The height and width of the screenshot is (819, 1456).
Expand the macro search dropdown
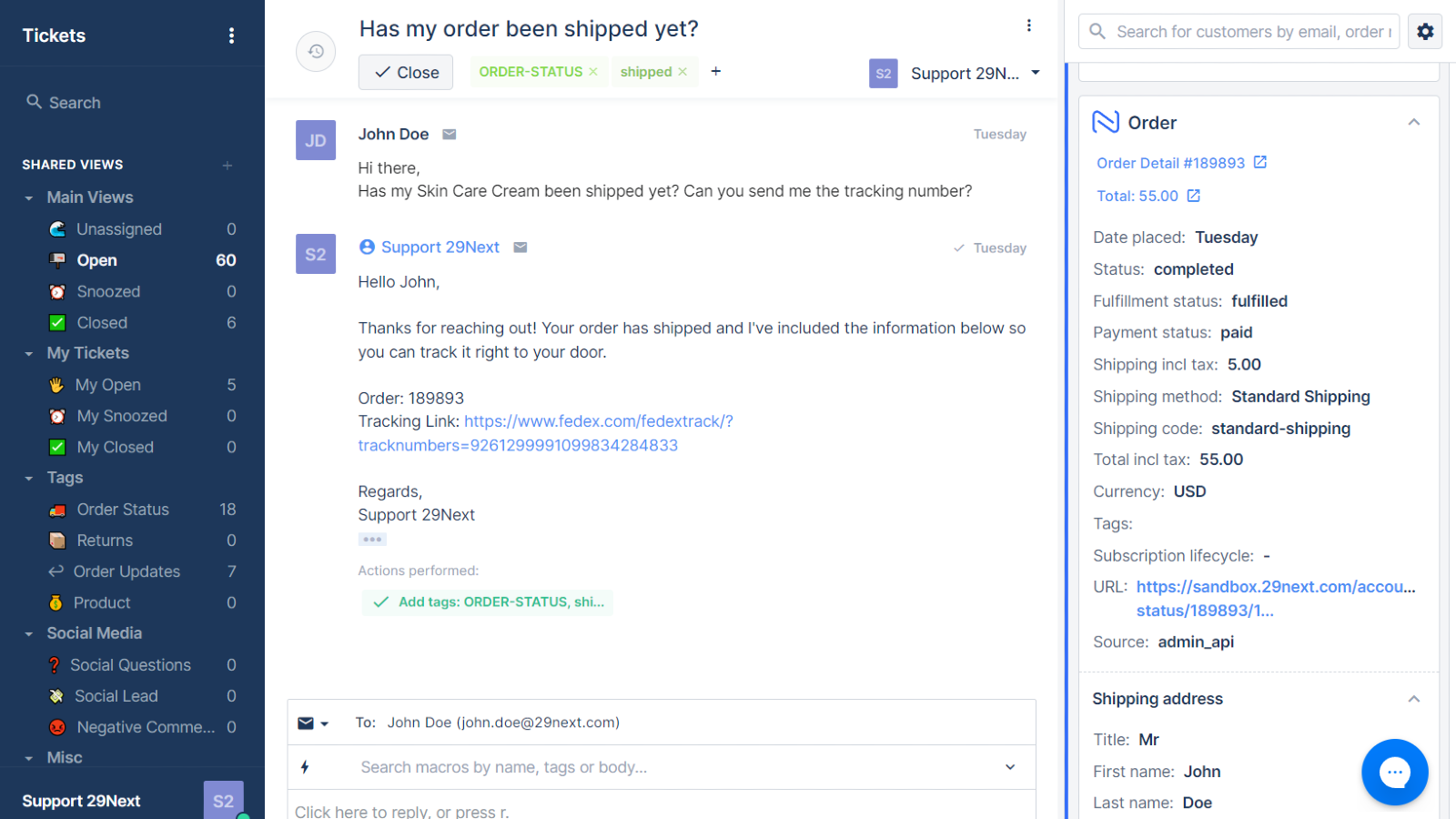(x=1010, y=767)
